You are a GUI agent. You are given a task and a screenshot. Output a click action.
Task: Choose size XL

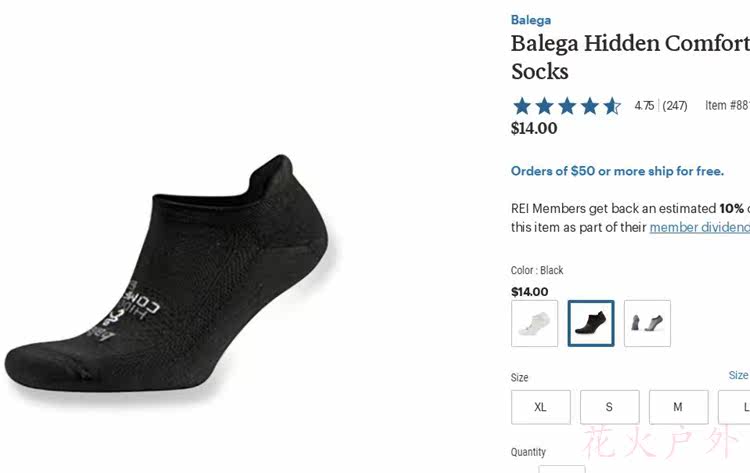(x=541, y=407)
